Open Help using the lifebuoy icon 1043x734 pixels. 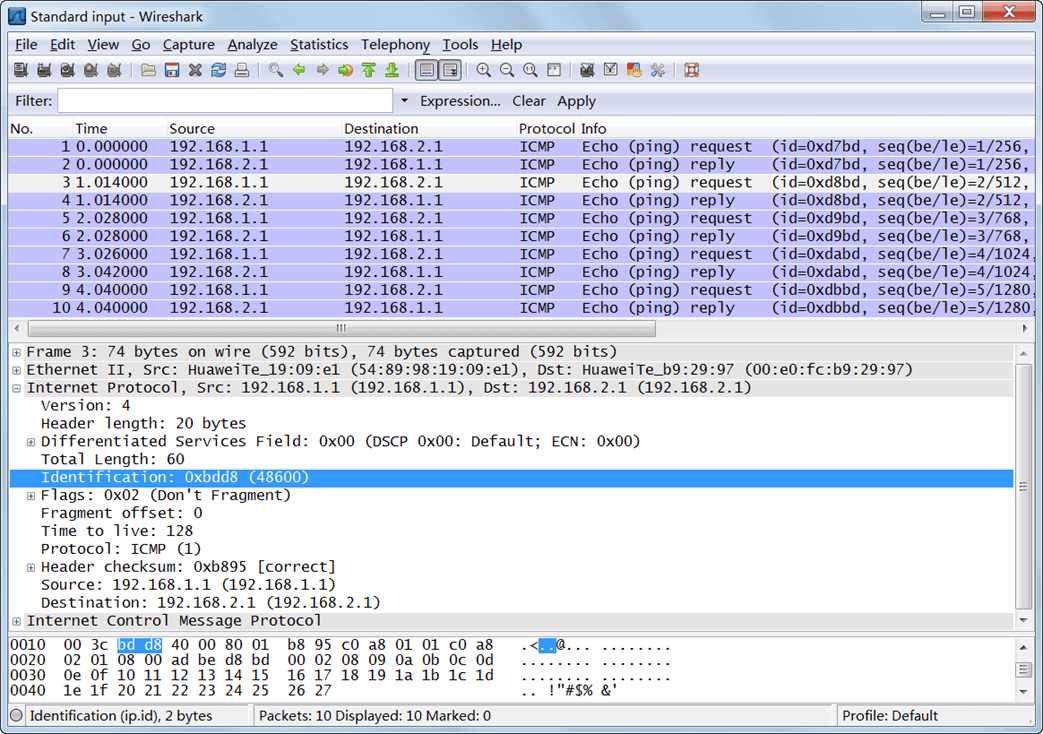[x=691, y=70]
